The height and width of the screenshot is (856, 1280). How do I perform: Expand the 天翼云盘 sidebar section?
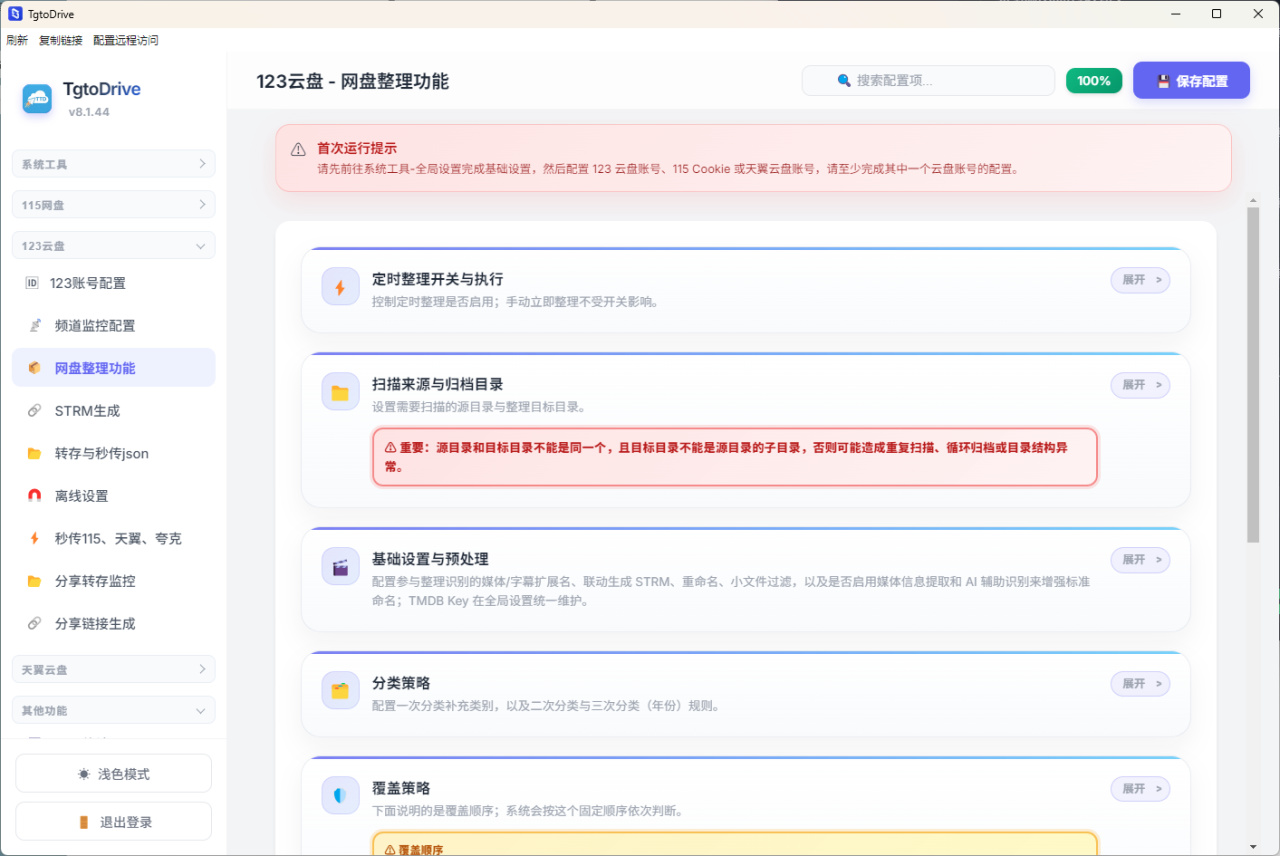pos(114,669)
